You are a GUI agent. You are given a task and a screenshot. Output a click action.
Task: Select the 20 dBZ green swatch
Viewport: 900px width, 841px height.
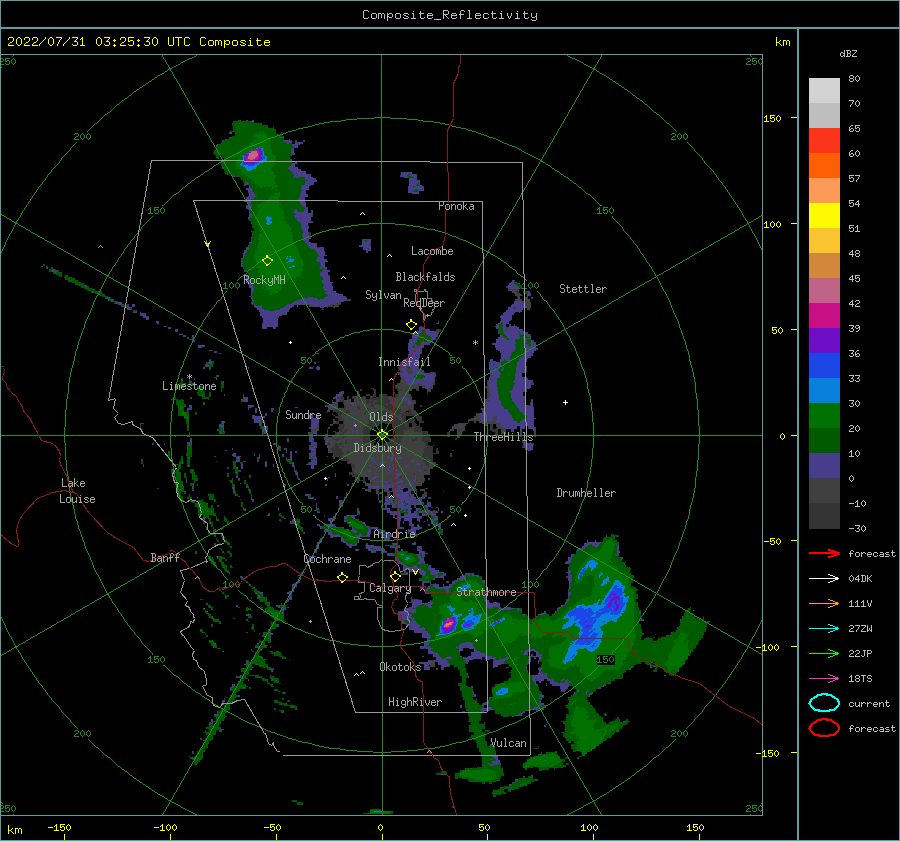point(824,415)
